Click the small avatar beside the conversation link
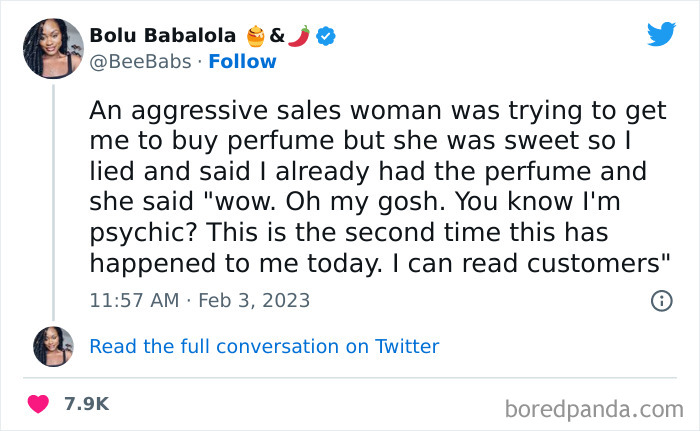Screen dimensions: 700x431 (x=54, y=346)
